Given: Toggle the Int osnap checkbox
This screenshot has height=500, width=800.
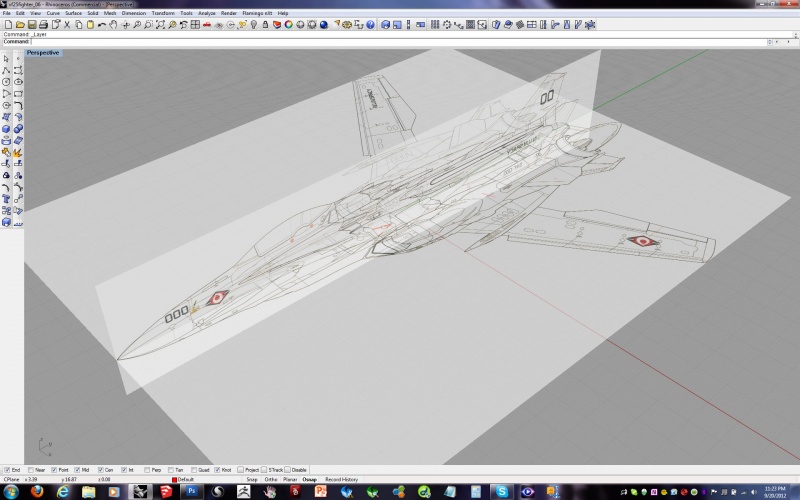Looking at the screenshot, I should click(124, 470).
